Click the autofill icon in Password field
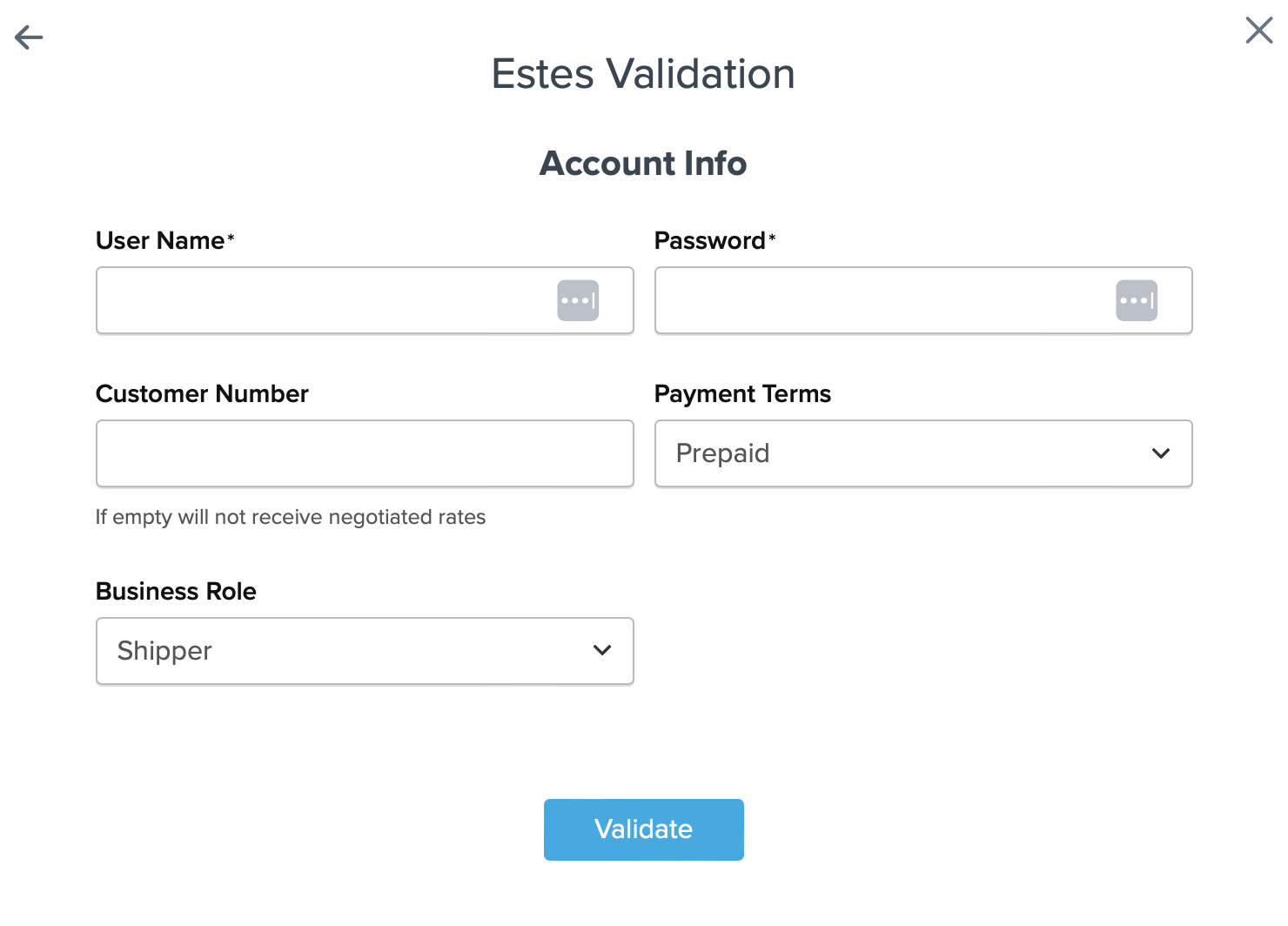 (x=1137, y=300)
